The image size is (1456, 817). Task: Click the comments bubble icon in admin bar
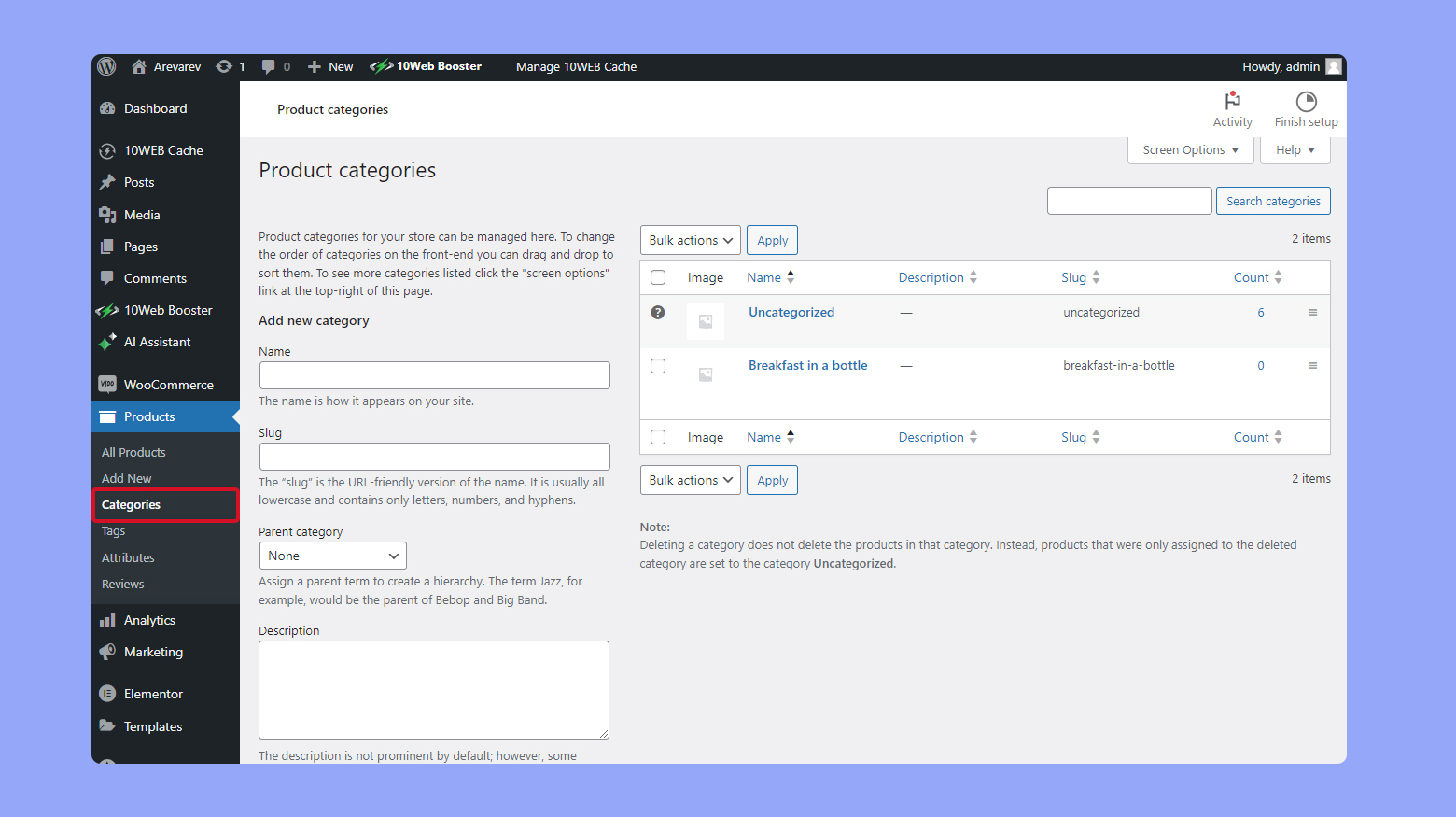tap(269, 66)
